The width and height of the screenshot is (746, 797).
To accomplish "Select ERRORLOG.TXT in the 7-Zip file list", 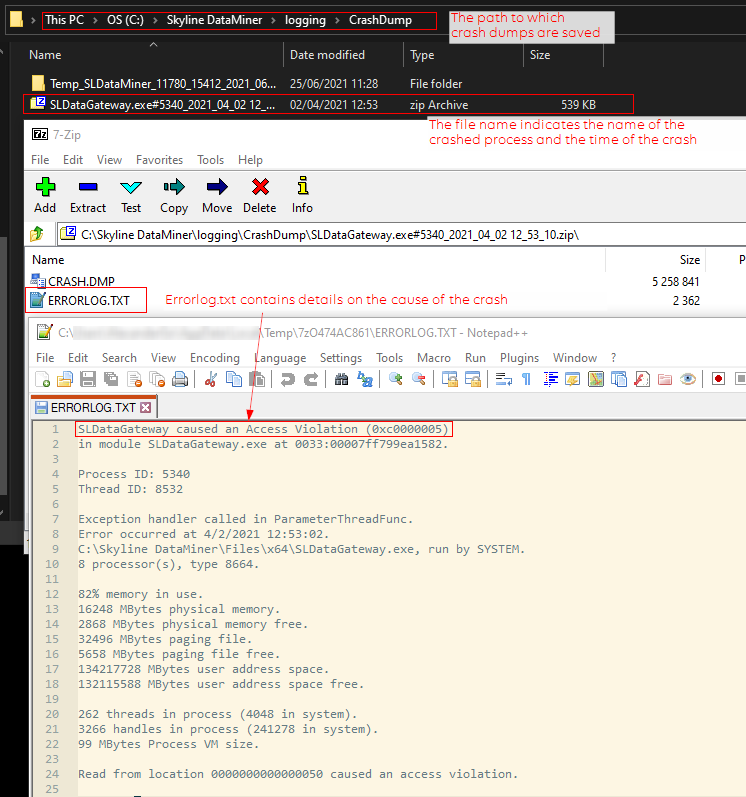I will [x=88, y=300].
